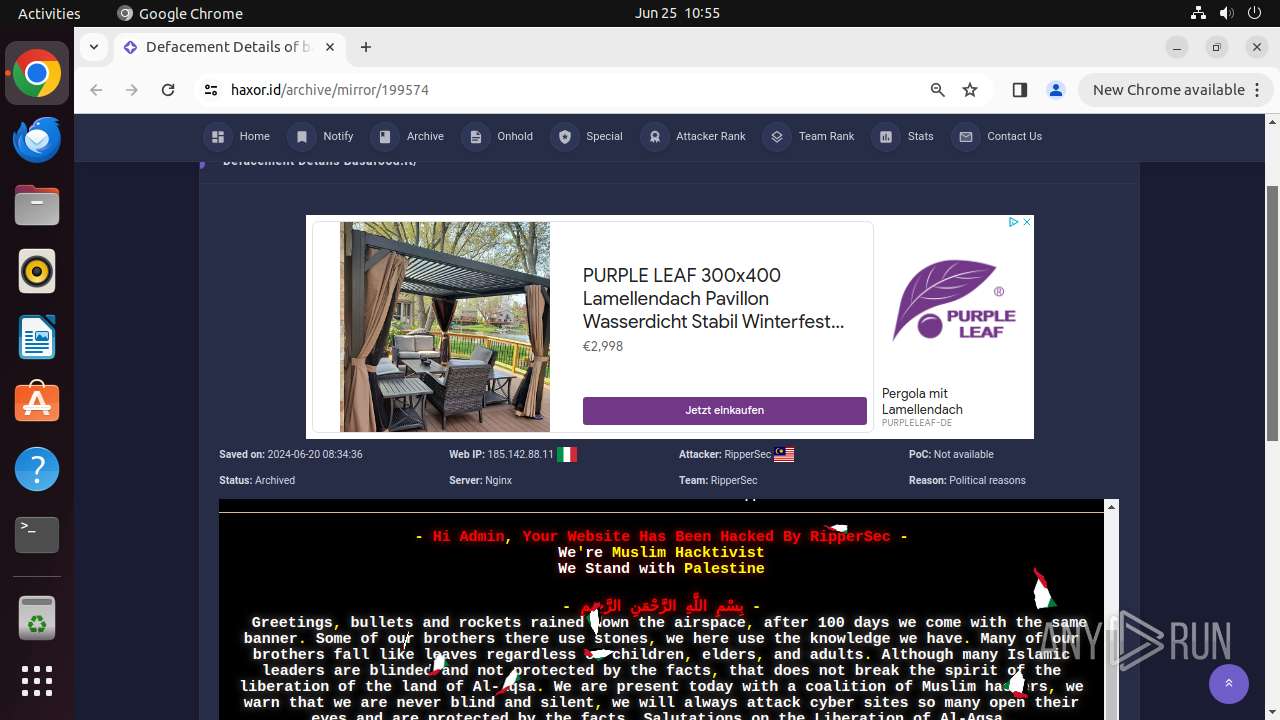The height and width of the screenshot is (720, 1280).
Task: Click the Archive menu label
Action: tap(425, 137)
